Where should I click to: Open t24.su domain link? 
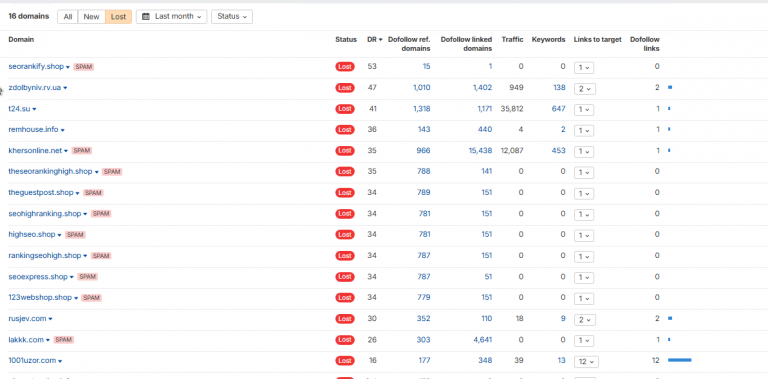(20, 109)
